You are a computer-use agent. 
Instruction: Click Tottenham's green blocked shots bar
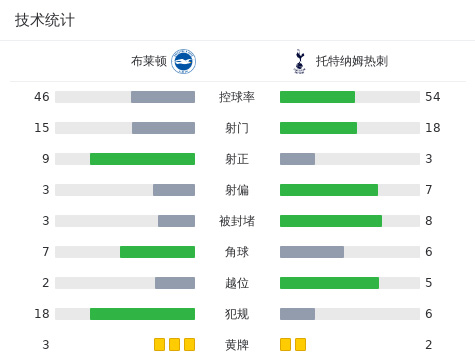(331, 221)
